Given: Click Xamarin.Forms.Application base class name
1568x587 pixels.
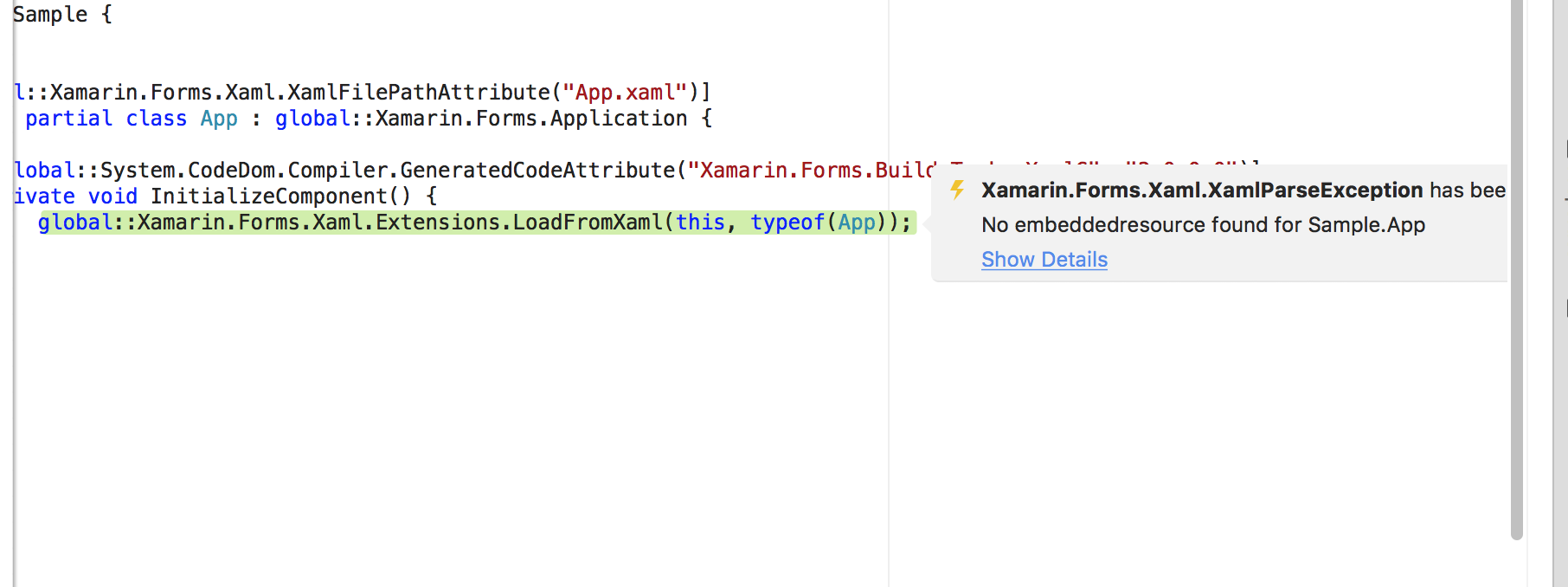Looking at the screenshot, I should pos(531,119).
